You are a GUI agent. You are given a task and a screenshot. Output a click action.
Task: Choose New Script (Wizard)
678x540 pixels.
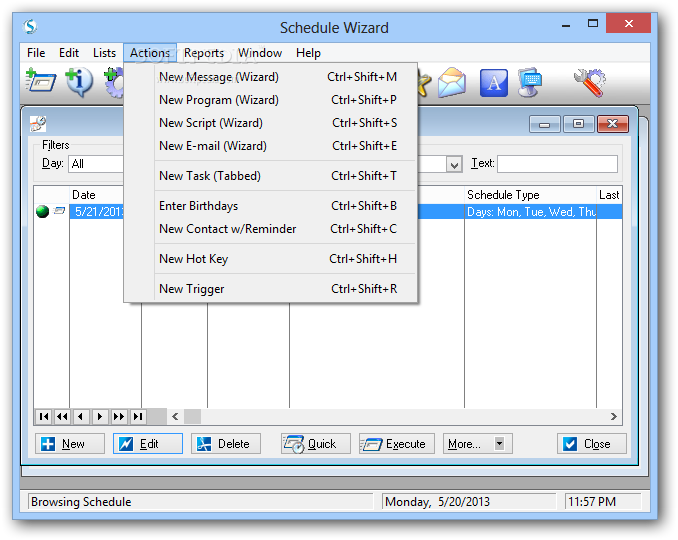(271, 123)
